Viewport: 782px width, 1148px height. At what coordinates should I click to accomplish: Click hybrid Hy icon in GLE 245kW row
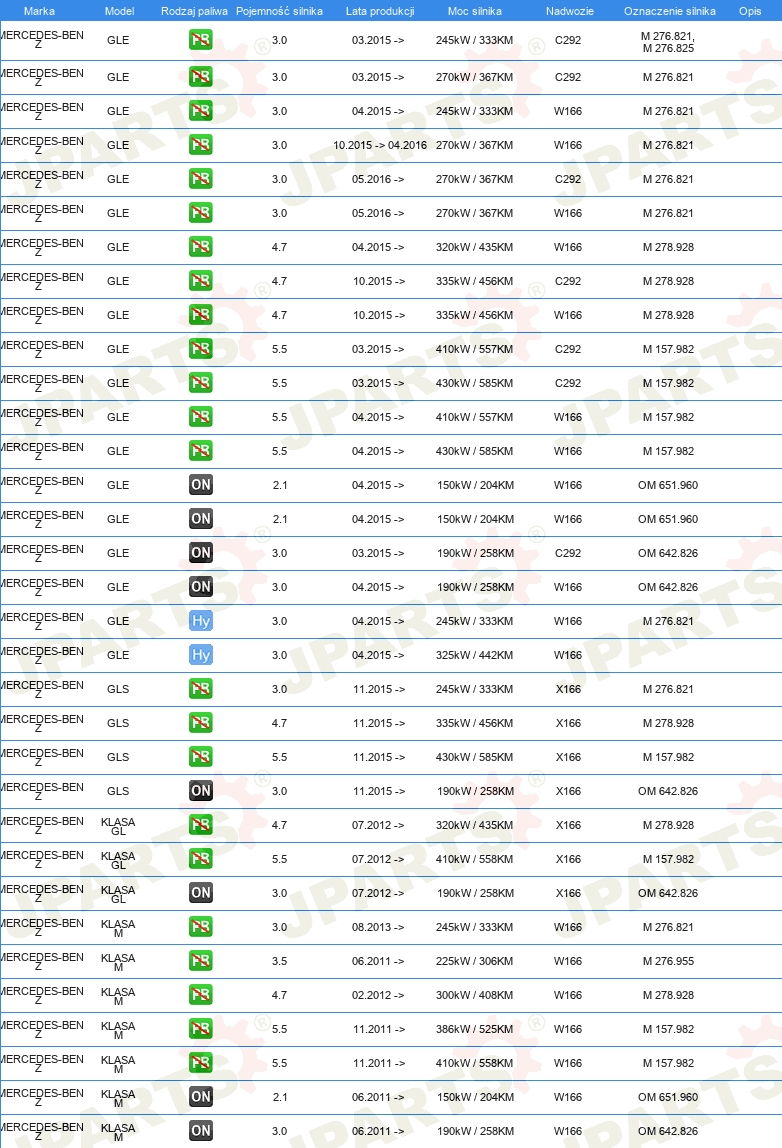[201, 621]
